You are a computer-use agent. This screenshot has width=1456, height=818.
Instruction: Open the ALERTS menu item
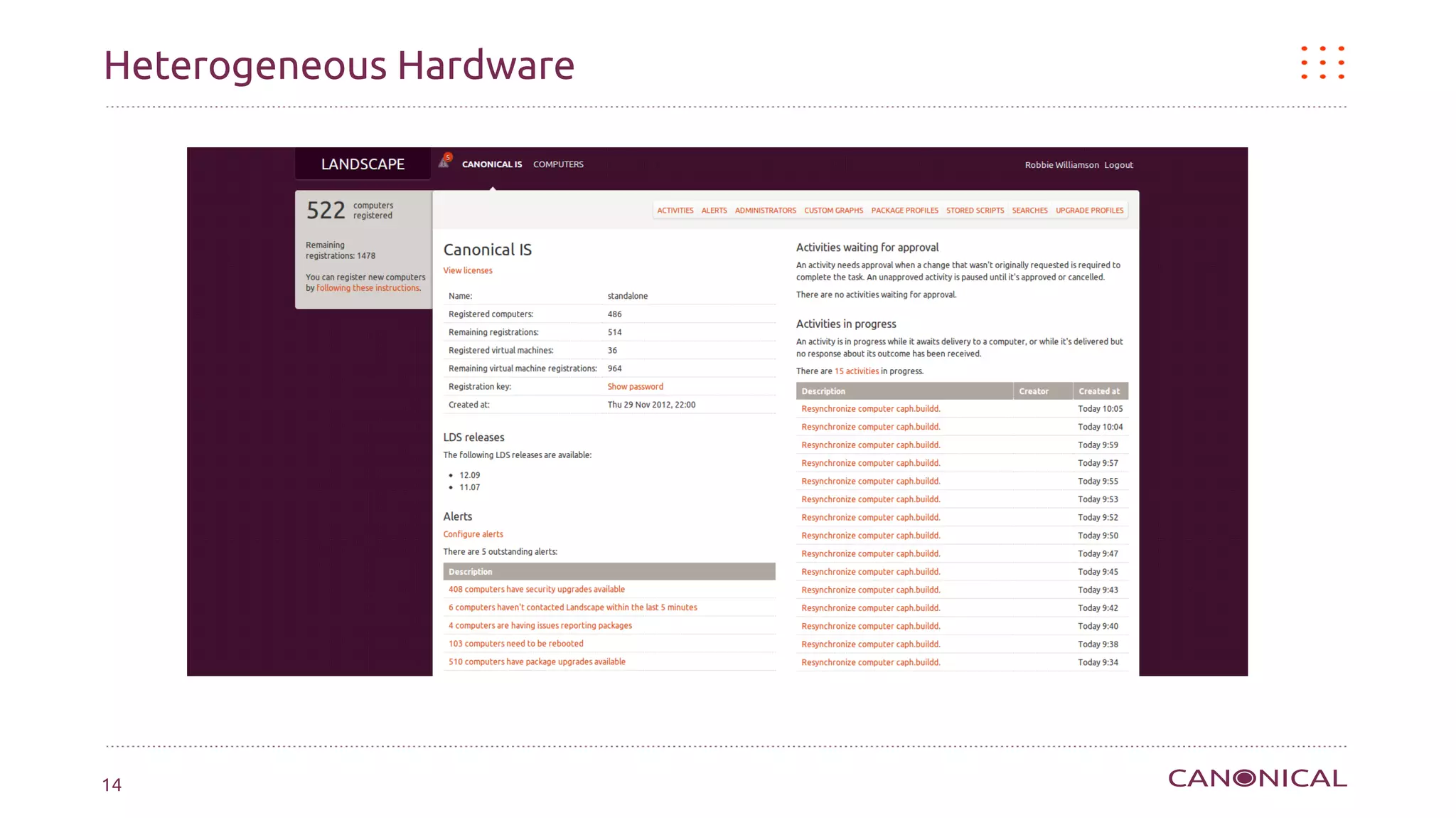(714, 211)
